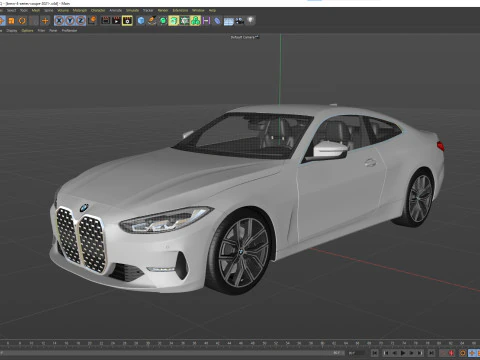Open the Volume menu
Viewport: 480px width, 360px height.
[63, 10]
